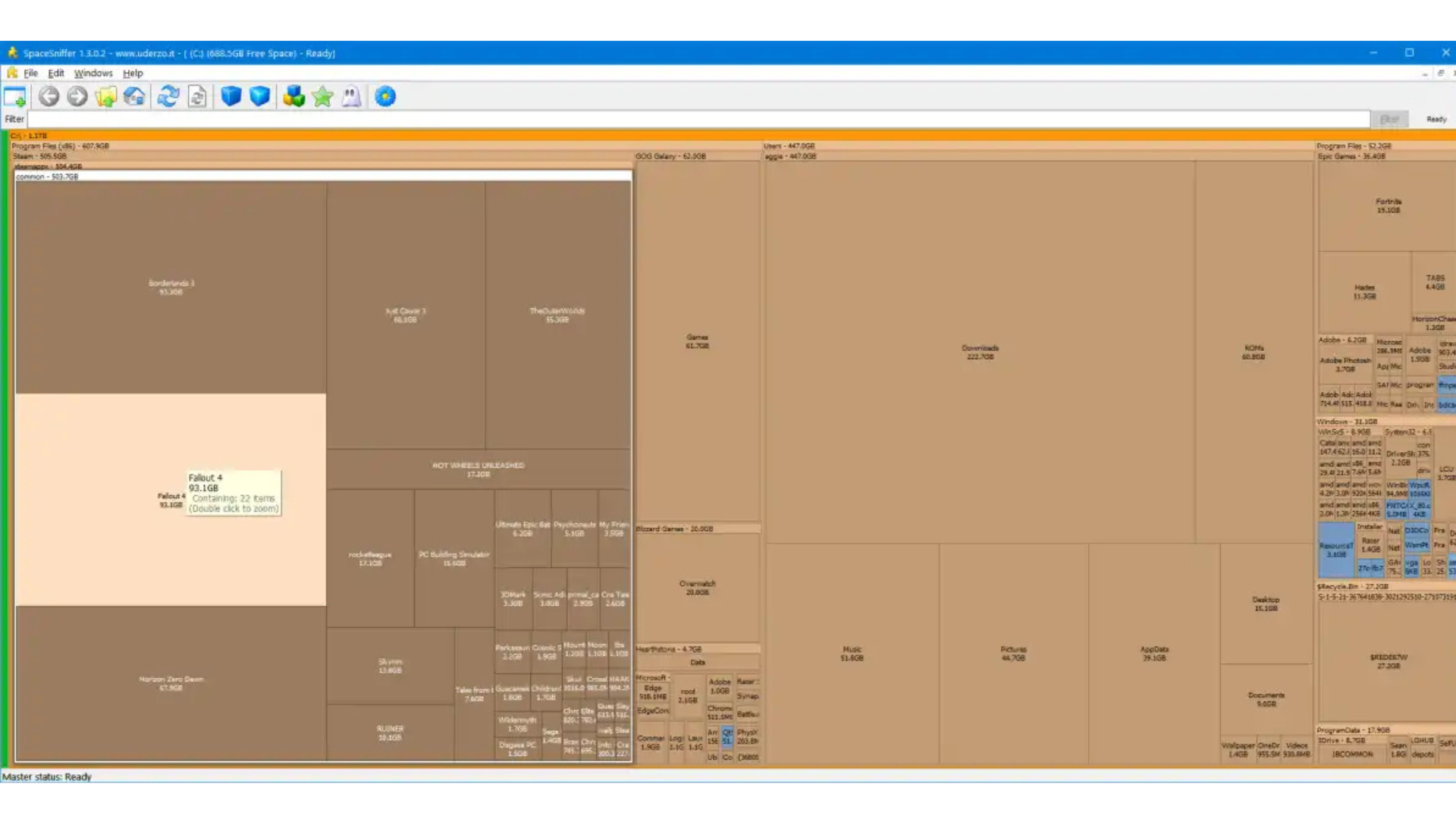
Task: Return to the home view
Action: point(134,96)
